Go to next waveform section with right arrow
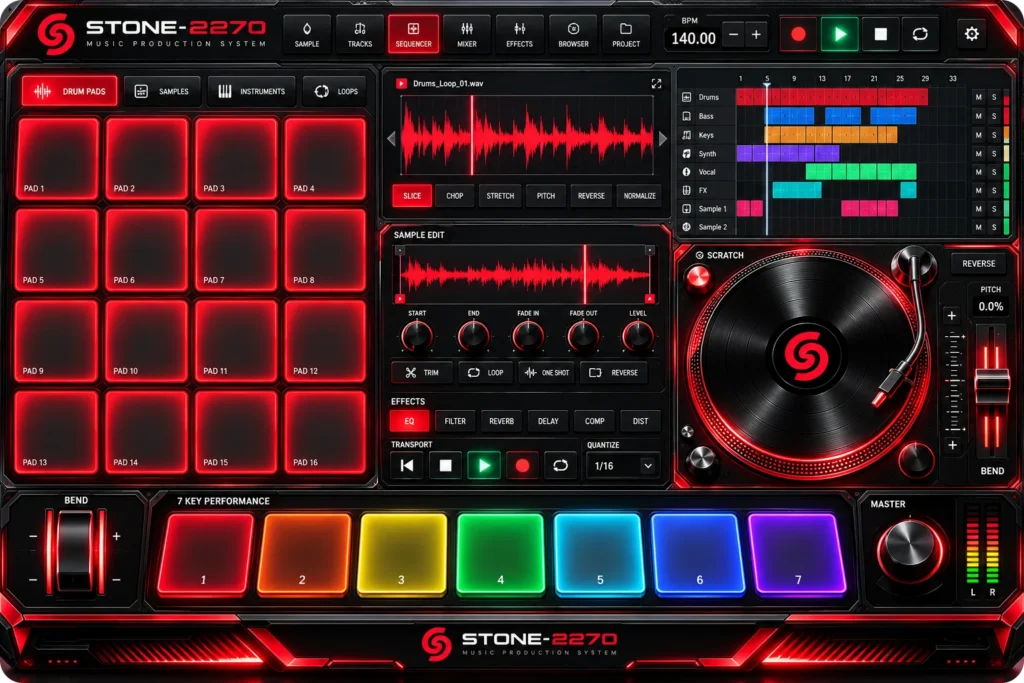The image size is (1024, 683). coord(663,138)
